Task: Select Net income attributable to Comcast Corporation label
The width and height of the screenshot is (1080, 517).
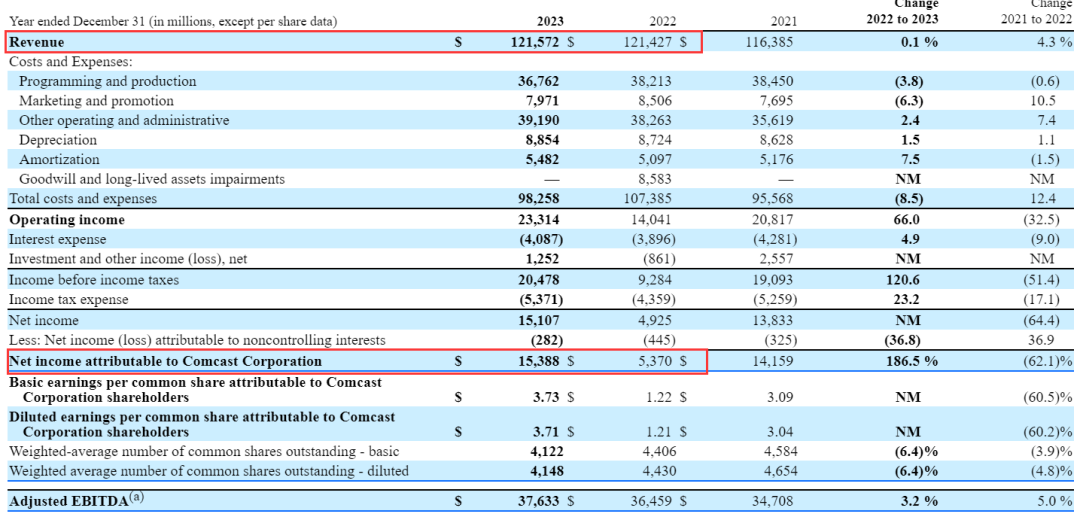Action: pyautogui.click(x=165, y=361)
